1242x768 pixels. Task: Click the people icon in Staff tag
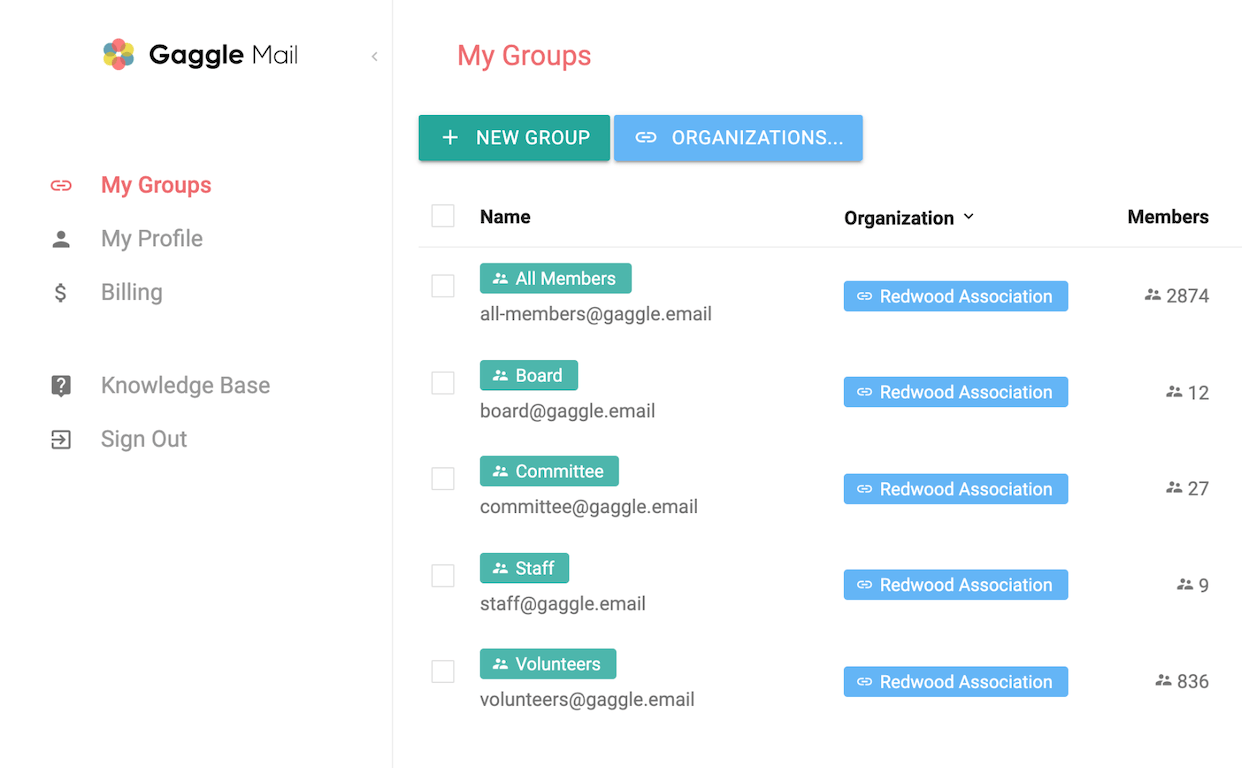coord(500,569)
